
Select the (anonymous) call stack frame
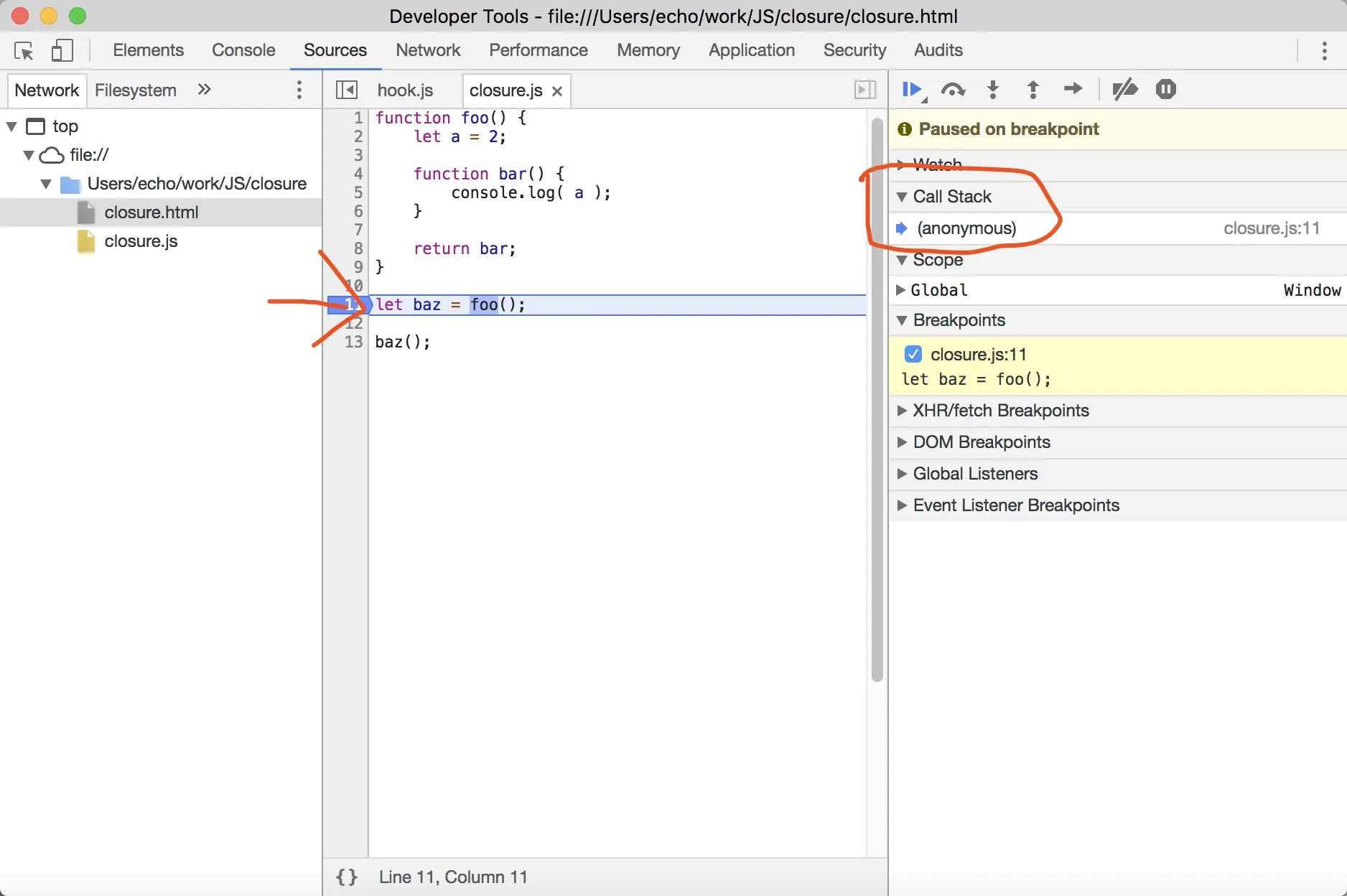1117,228
